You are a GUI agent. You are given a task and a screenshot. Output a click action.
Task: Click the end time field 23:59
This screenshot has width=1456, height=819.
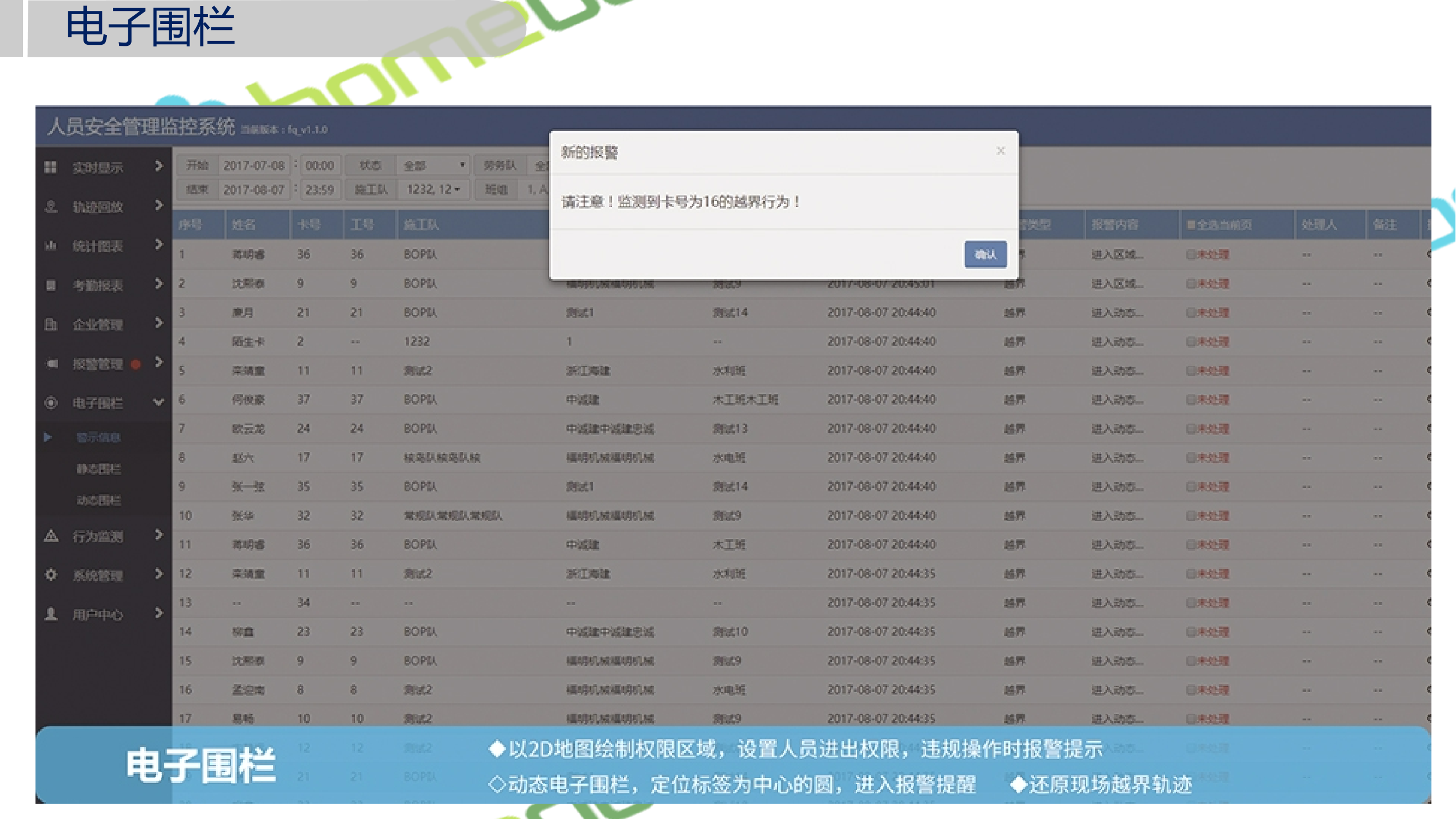(320, 190)
